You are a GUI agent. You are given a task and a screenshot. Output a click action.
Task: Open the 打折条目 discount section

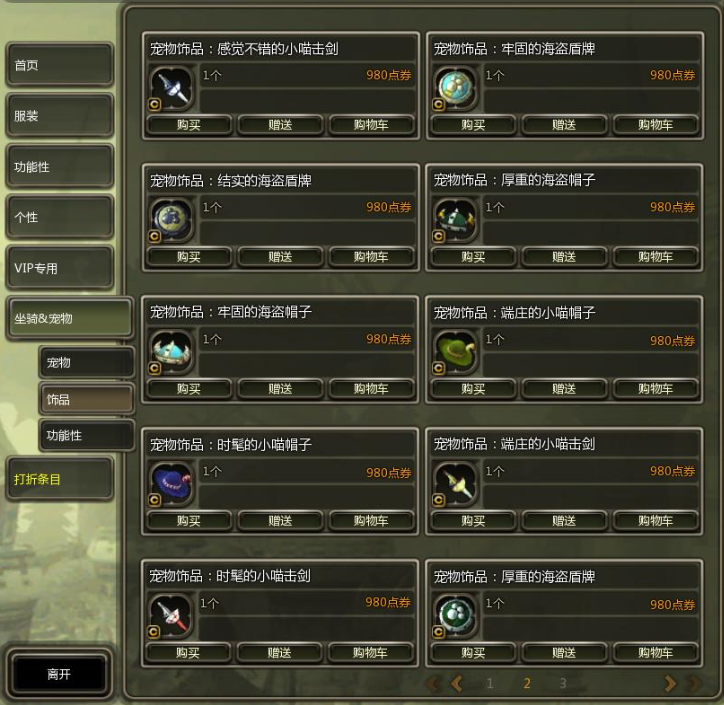point(60,479)
